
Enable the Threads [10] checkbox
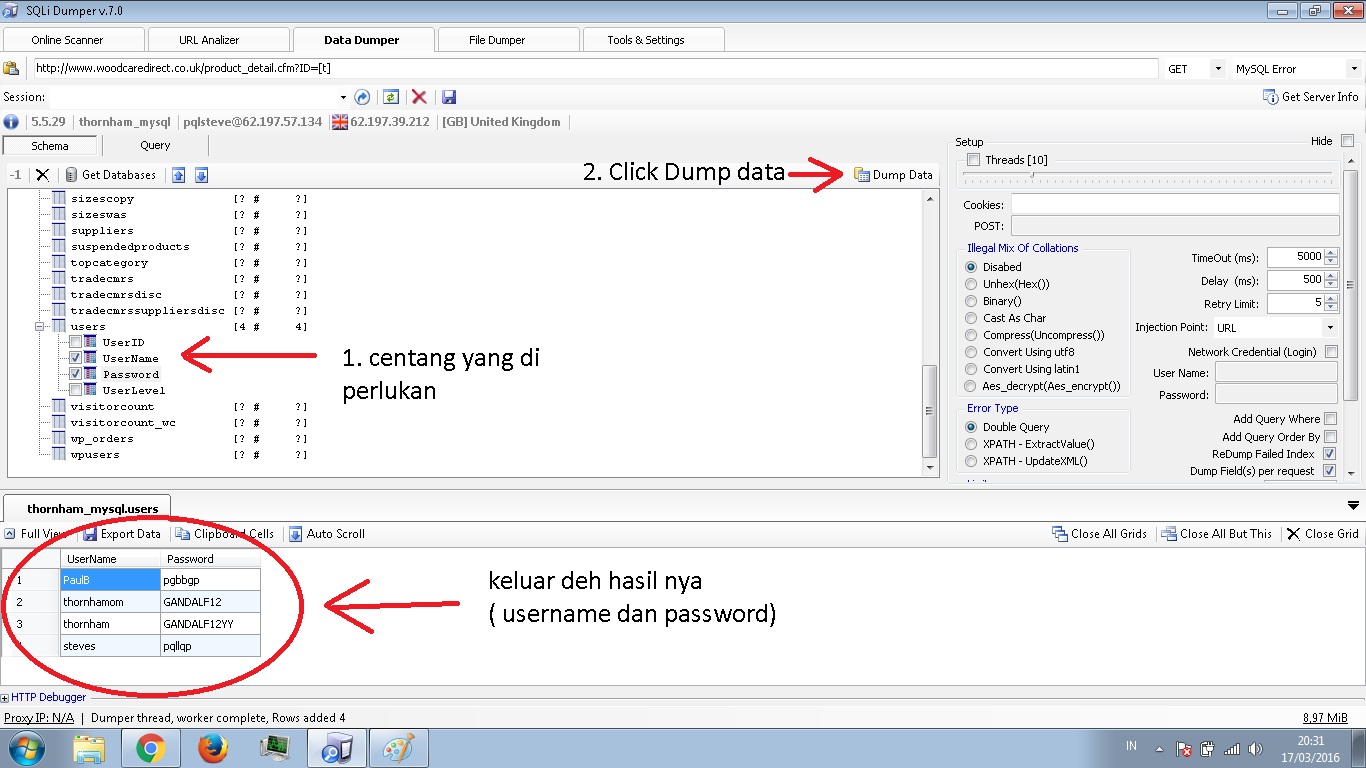974,160
